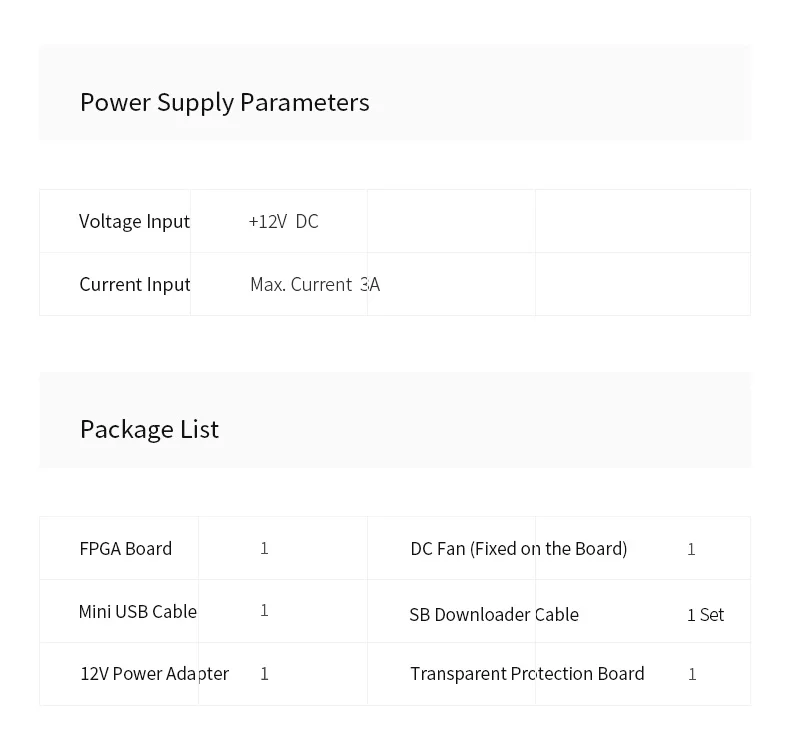Screen dimensions: 790x739
Task: Select the 12V Power Adapter item
Action: 154,673
